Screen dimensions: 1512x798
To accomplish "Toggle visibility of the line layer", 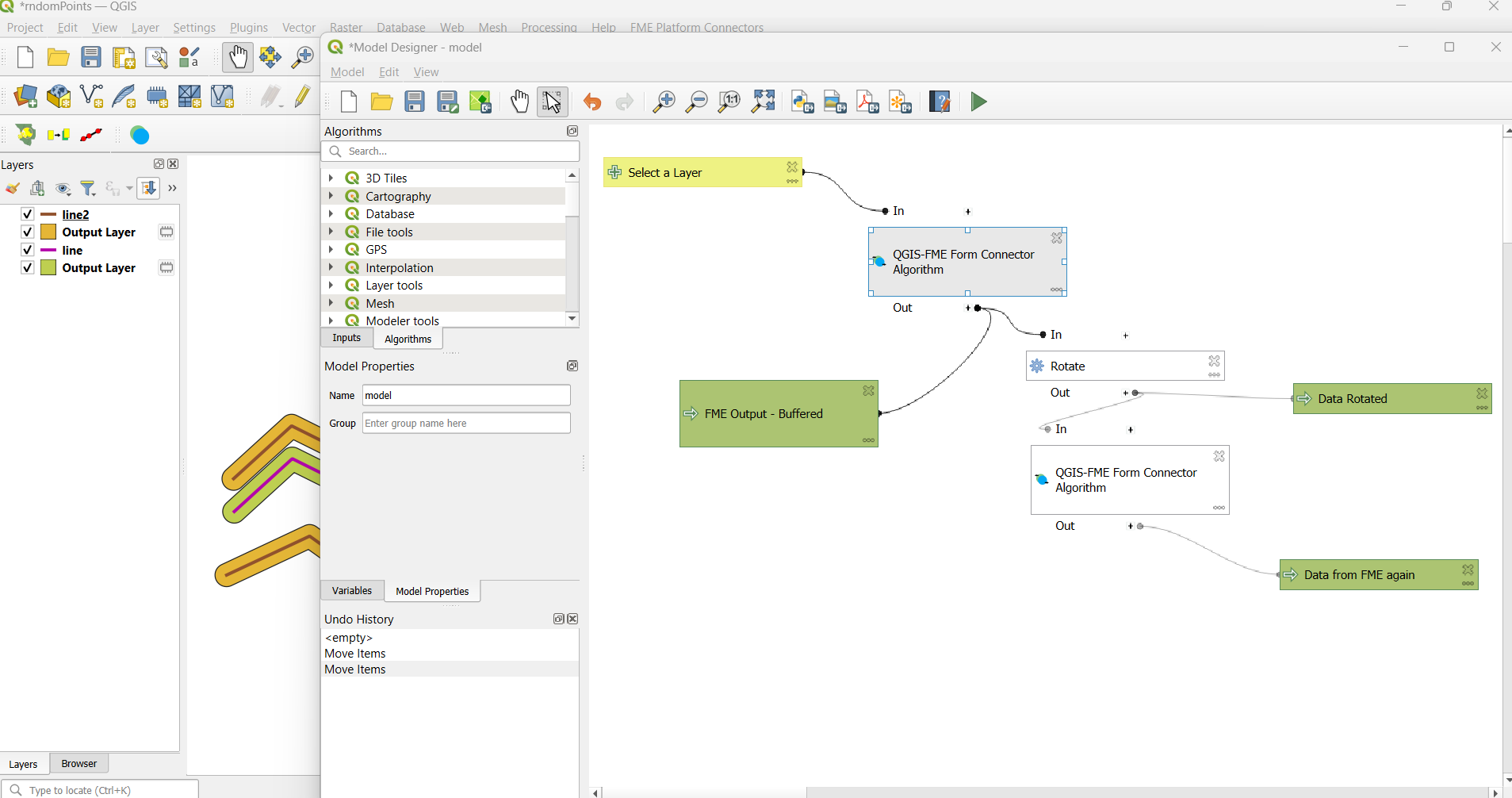I will point(27,250).
